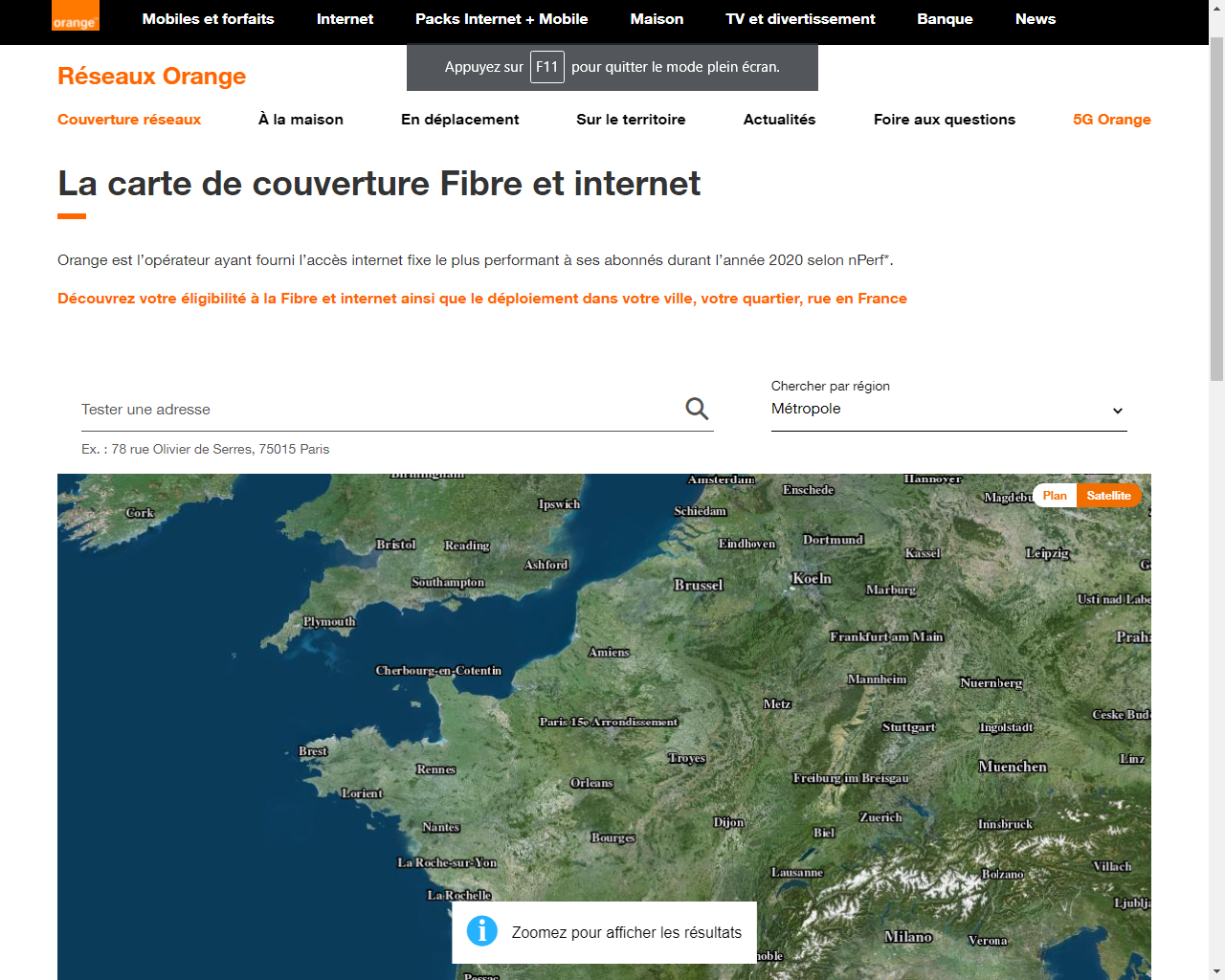Click the blue info icon on map
Viewport: 1225px width, 980px height.
coord(481,931)
